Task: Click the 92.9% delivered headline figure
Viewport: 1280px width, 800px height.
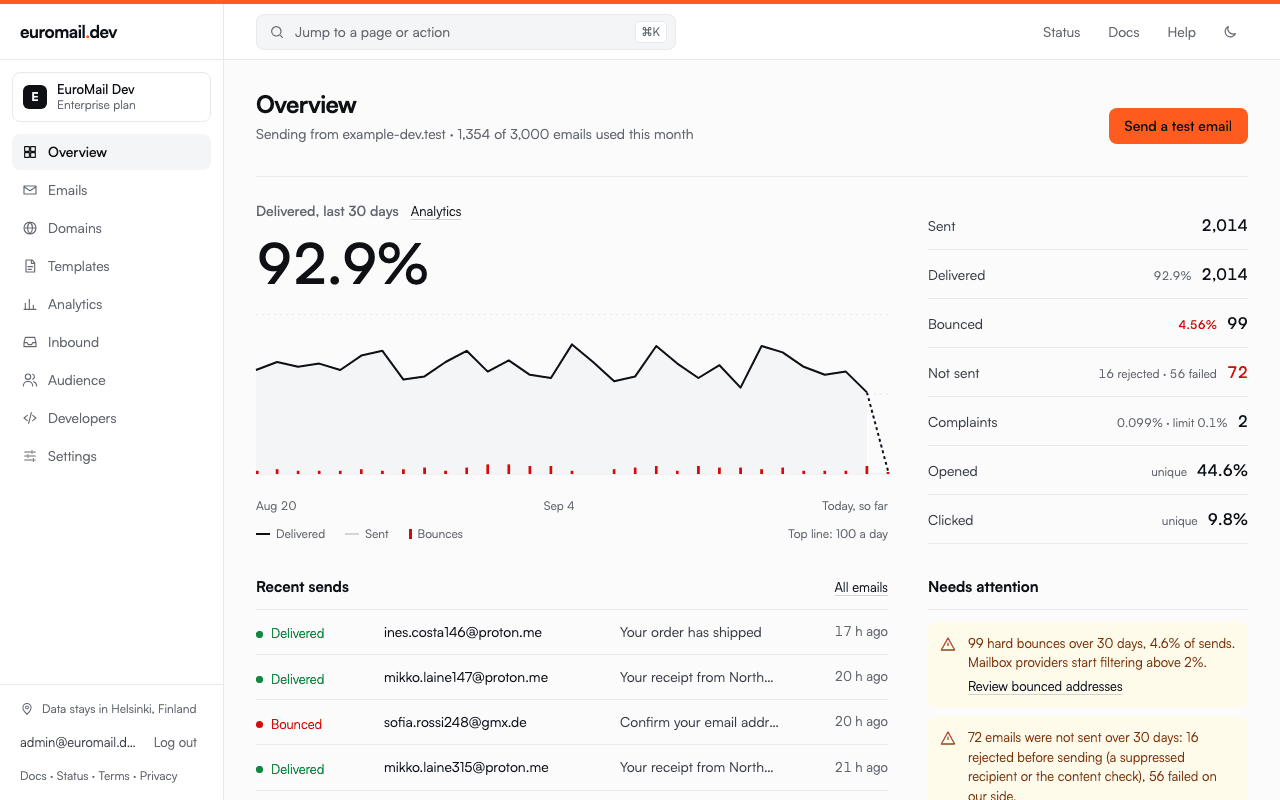Action: [342, 264]
